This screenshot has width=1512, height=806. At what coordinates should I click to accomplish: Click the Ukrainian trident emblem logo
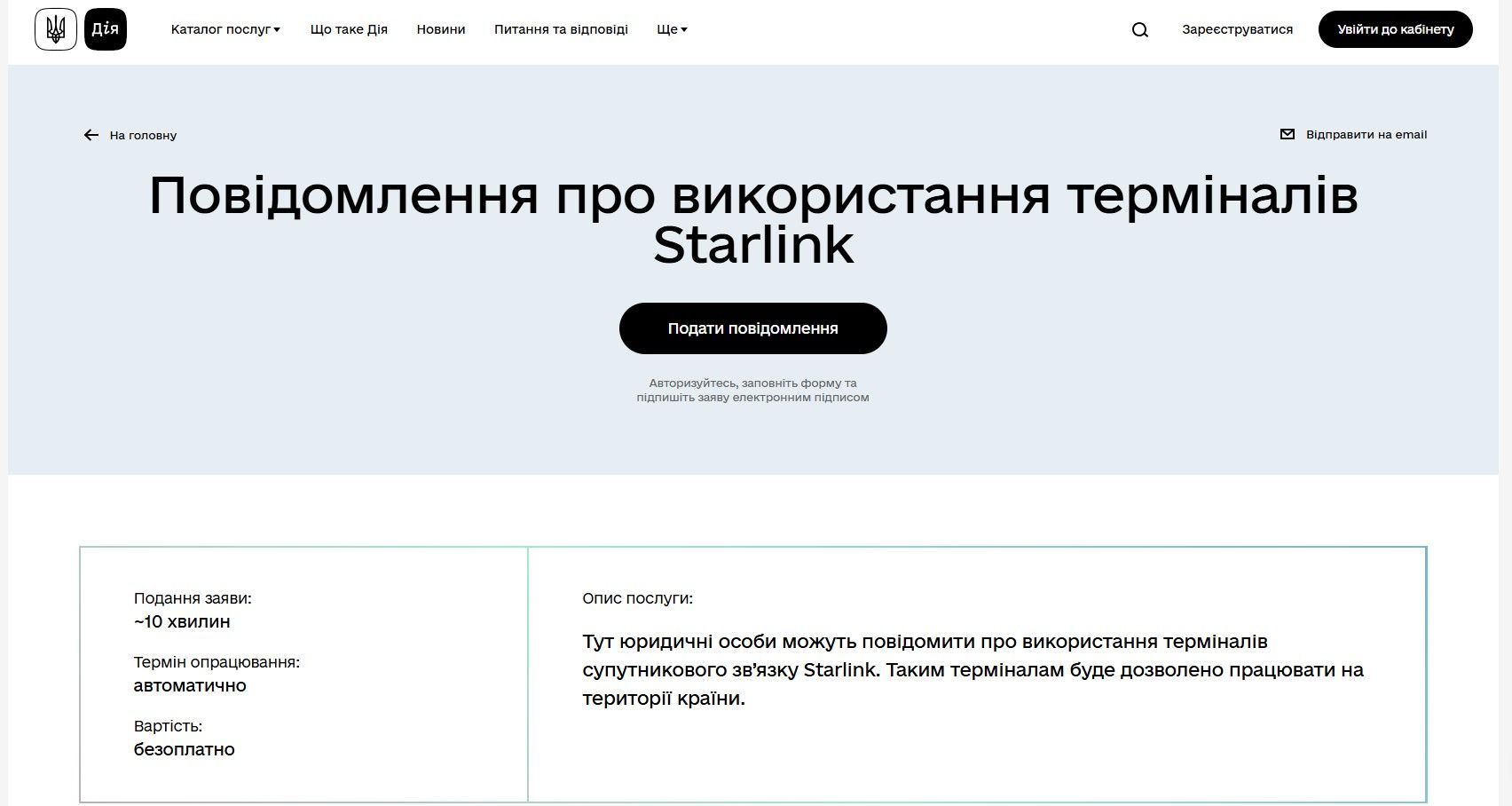(56, 28)
